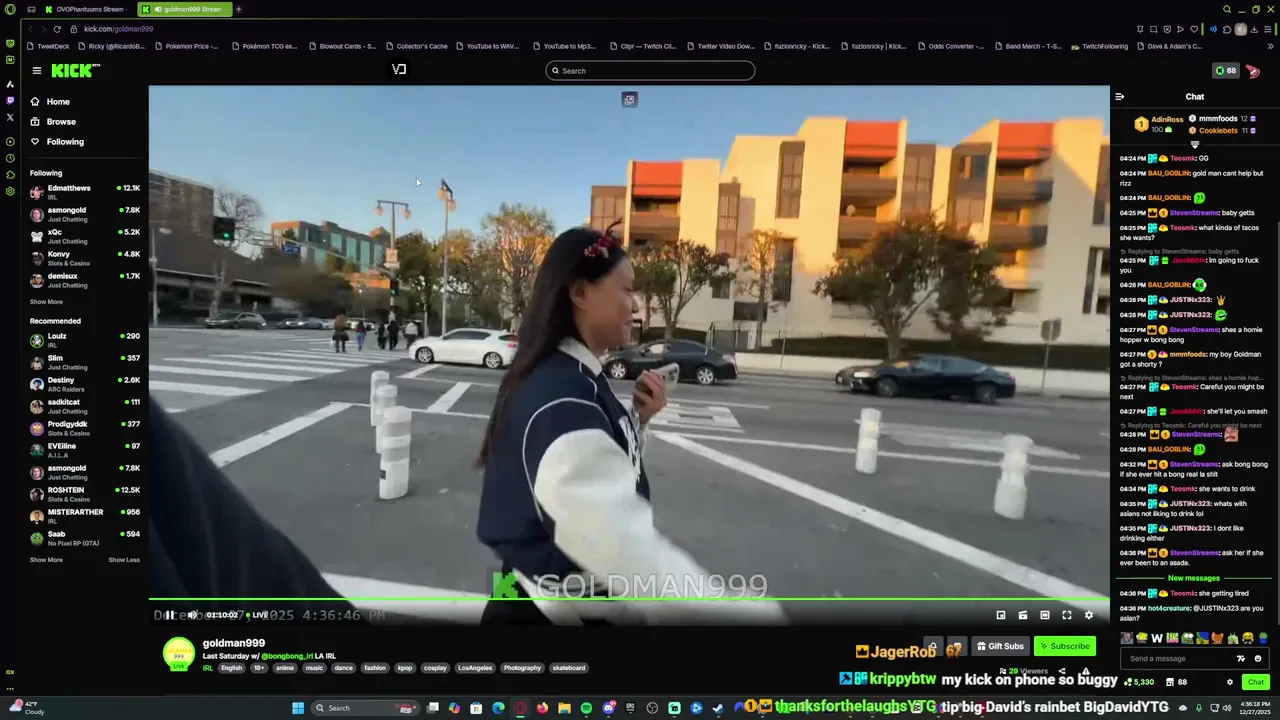Open the emote picker in chat
Image resolution: width=1280 pixels, height=720 pixels.
tap(1258, 658)
